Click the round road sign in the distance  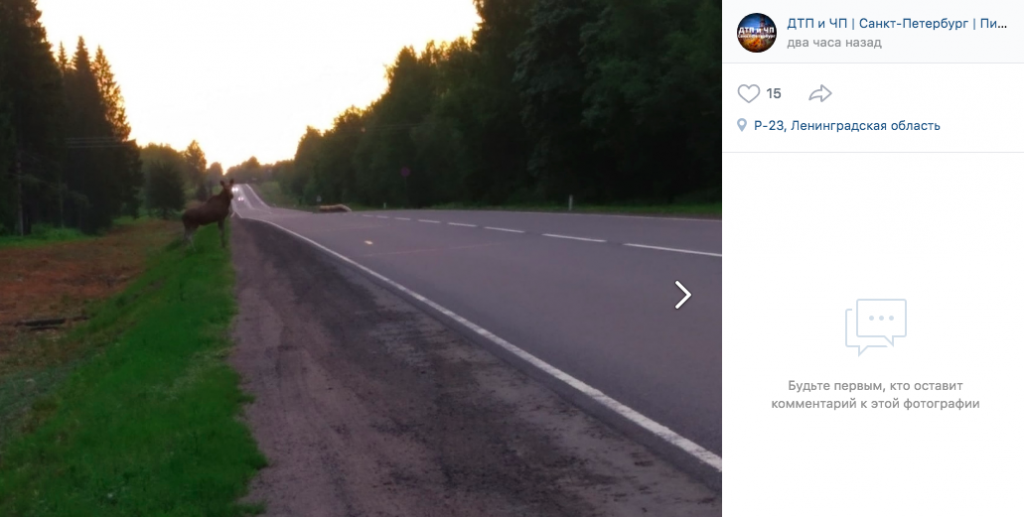click(x=405, y=172)
